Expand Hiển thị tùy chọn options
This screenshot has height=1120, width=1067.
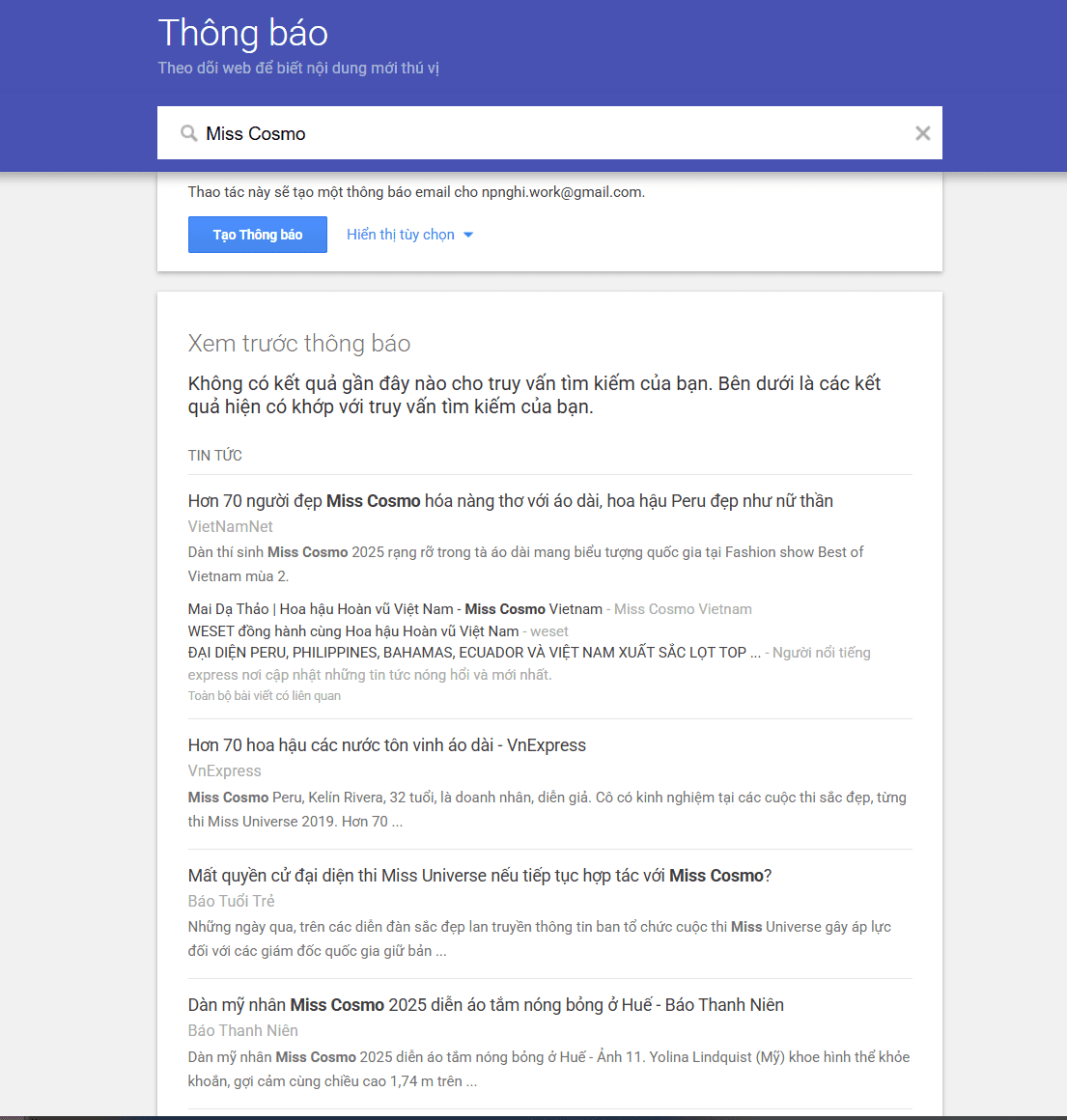[410, 235]
